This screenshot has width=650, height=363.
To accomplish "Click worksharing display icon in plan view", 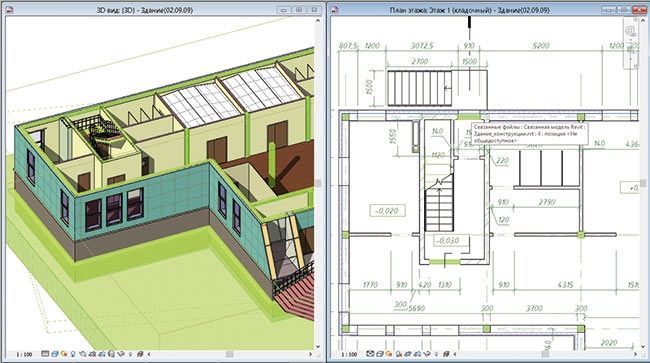I will click(446, 354).
